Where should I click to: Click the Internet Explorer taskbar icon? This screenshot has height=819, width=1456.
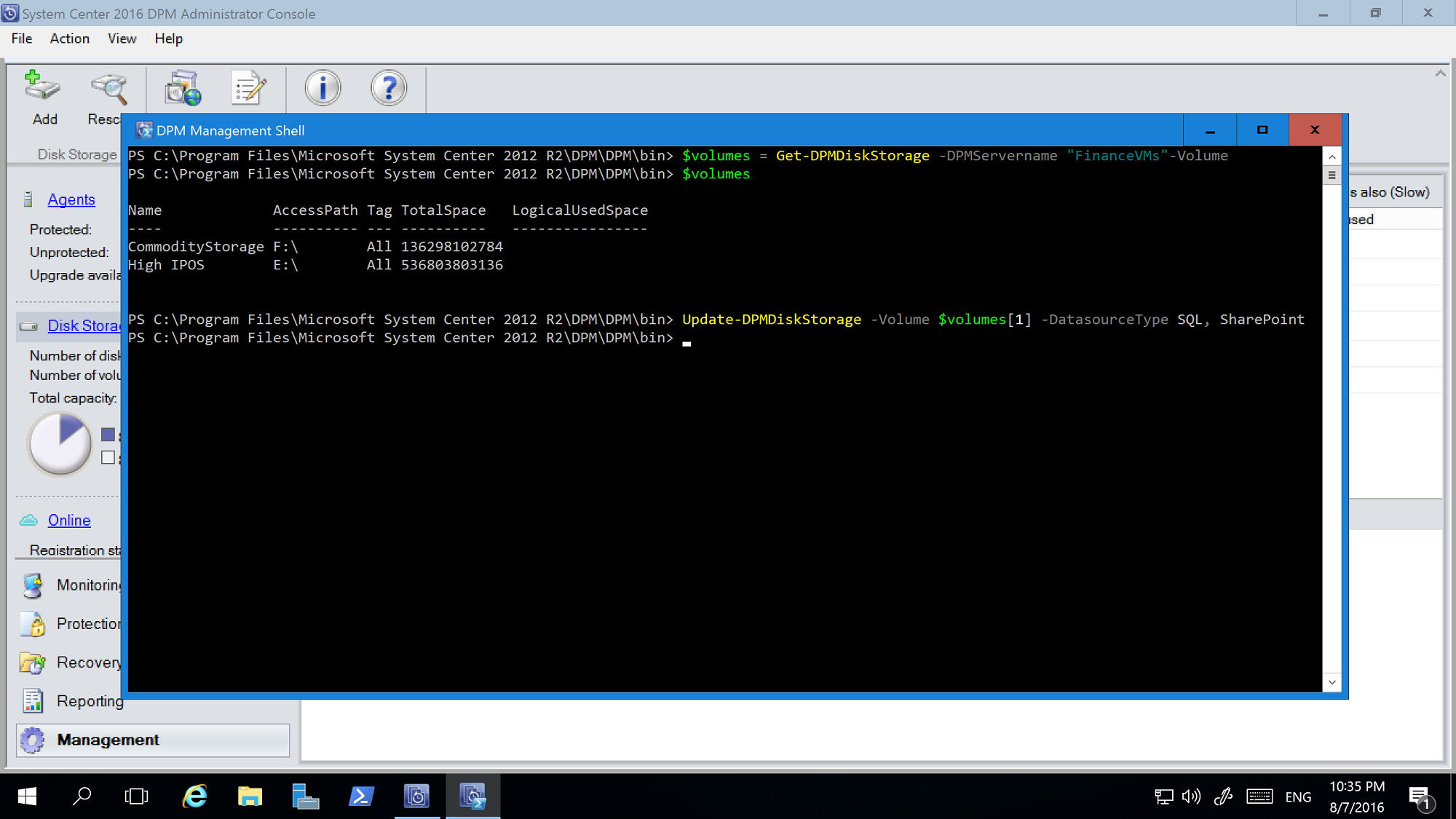(196, 796)
